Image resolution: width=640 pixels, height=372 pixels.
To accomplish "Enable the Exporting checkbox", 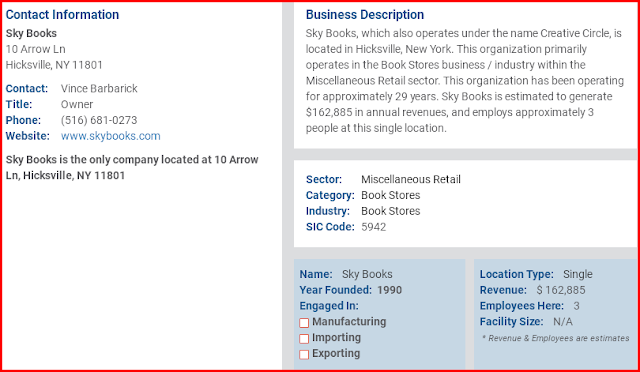I will pyautogui.click(x=304, y=354).
